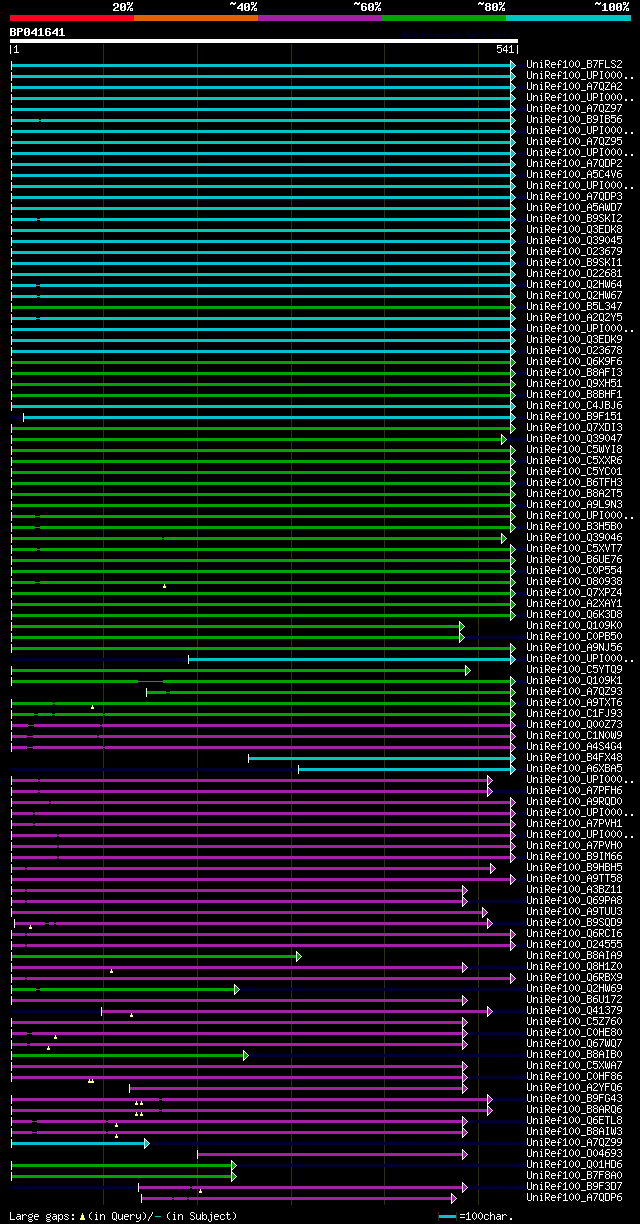
Task: Select the UniRef100_B9FG43 label
Action: [x=574, y=1099]
